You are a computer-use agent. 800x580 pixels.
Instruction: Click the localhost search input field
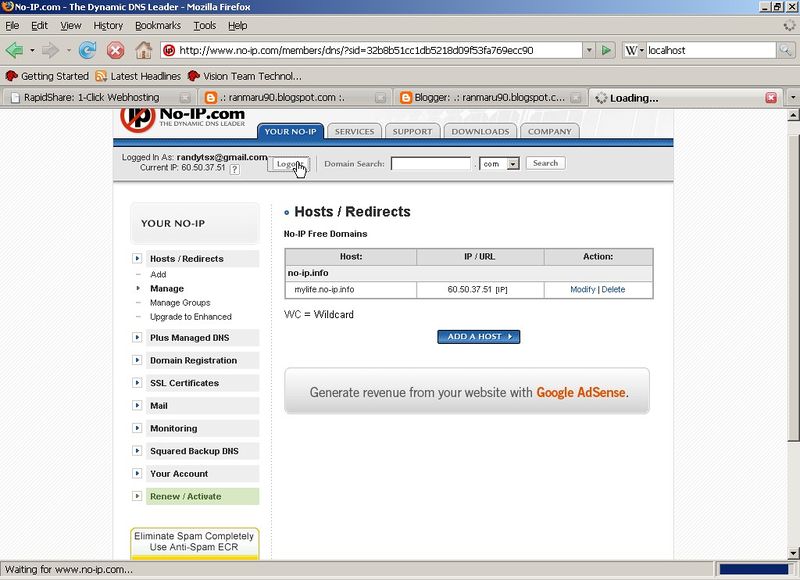(x=711, y=50)
